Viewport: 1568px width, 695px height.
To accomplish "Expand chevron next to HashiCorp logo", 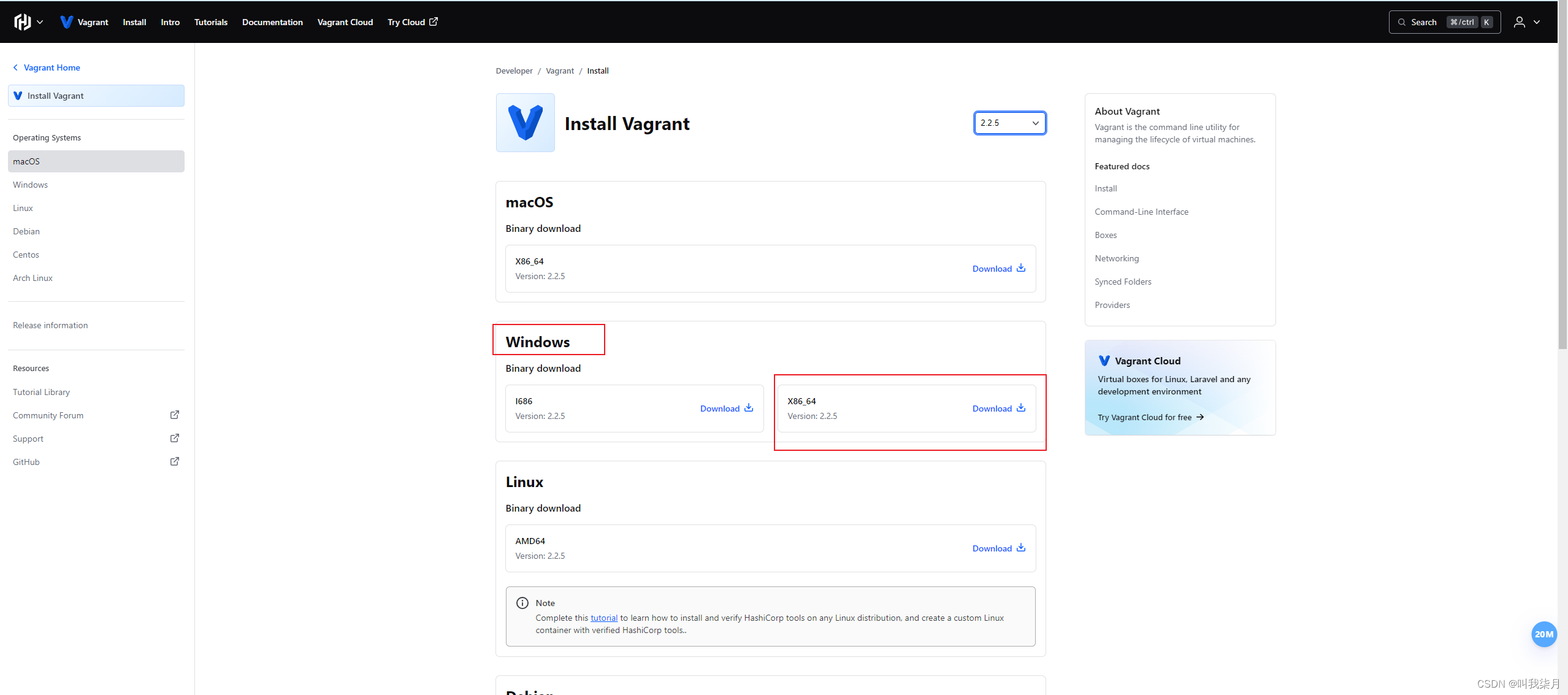I will pos(40,22).
